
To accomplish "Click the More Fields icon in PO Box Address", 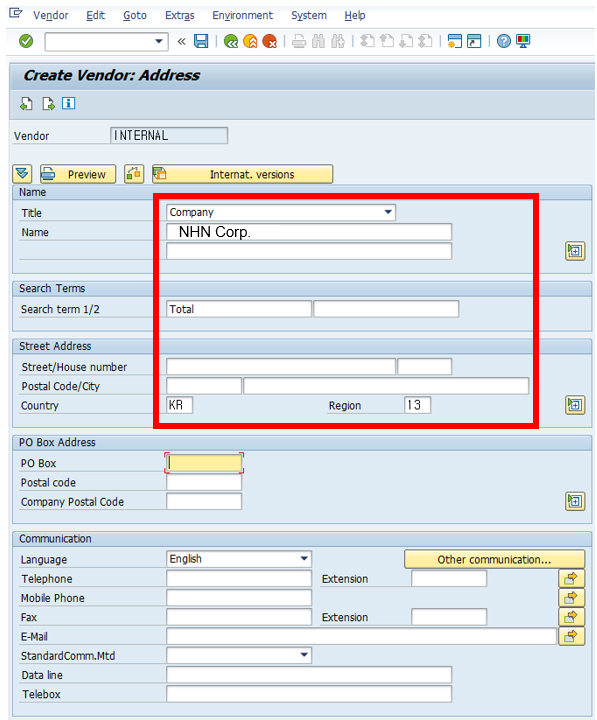I will 575,501.
